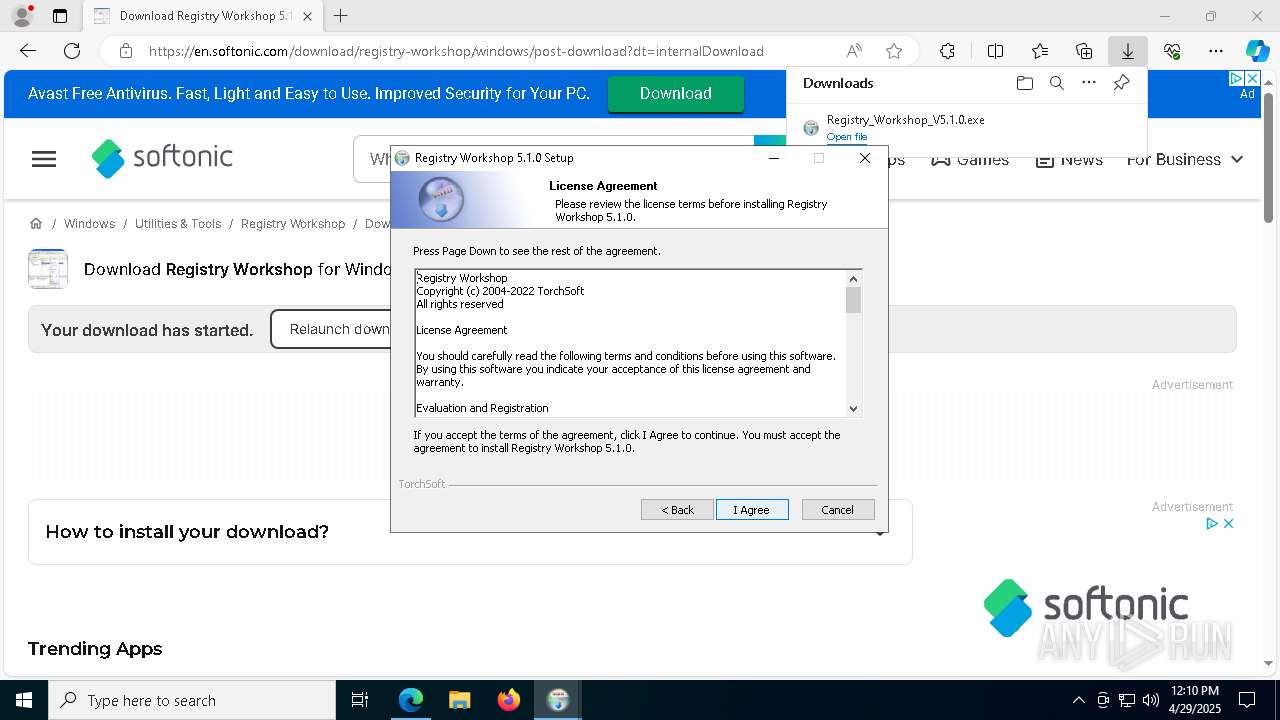Image resolution: width=1280 pixels, height=720 pixels.
Task: Open File Explorer from taskbar
Action: pos(459,700)
